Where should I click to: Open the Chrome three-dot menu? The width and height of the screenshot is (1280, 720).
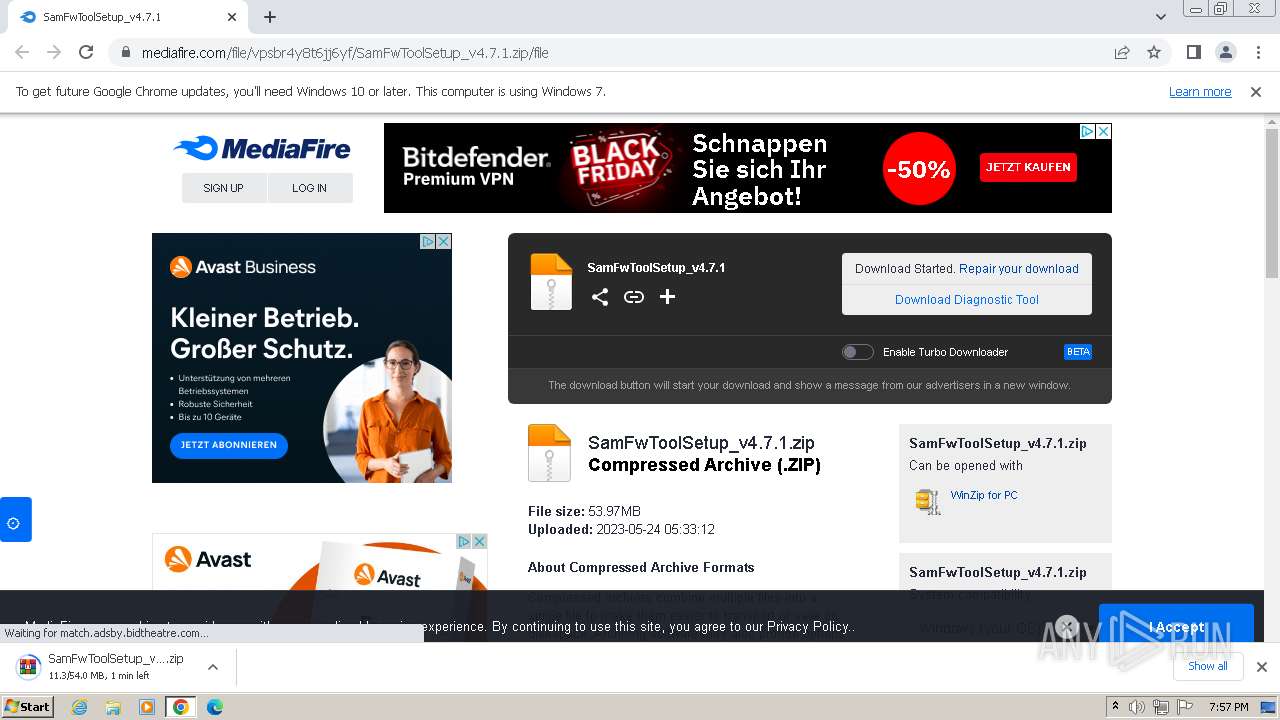(1258, 52)
